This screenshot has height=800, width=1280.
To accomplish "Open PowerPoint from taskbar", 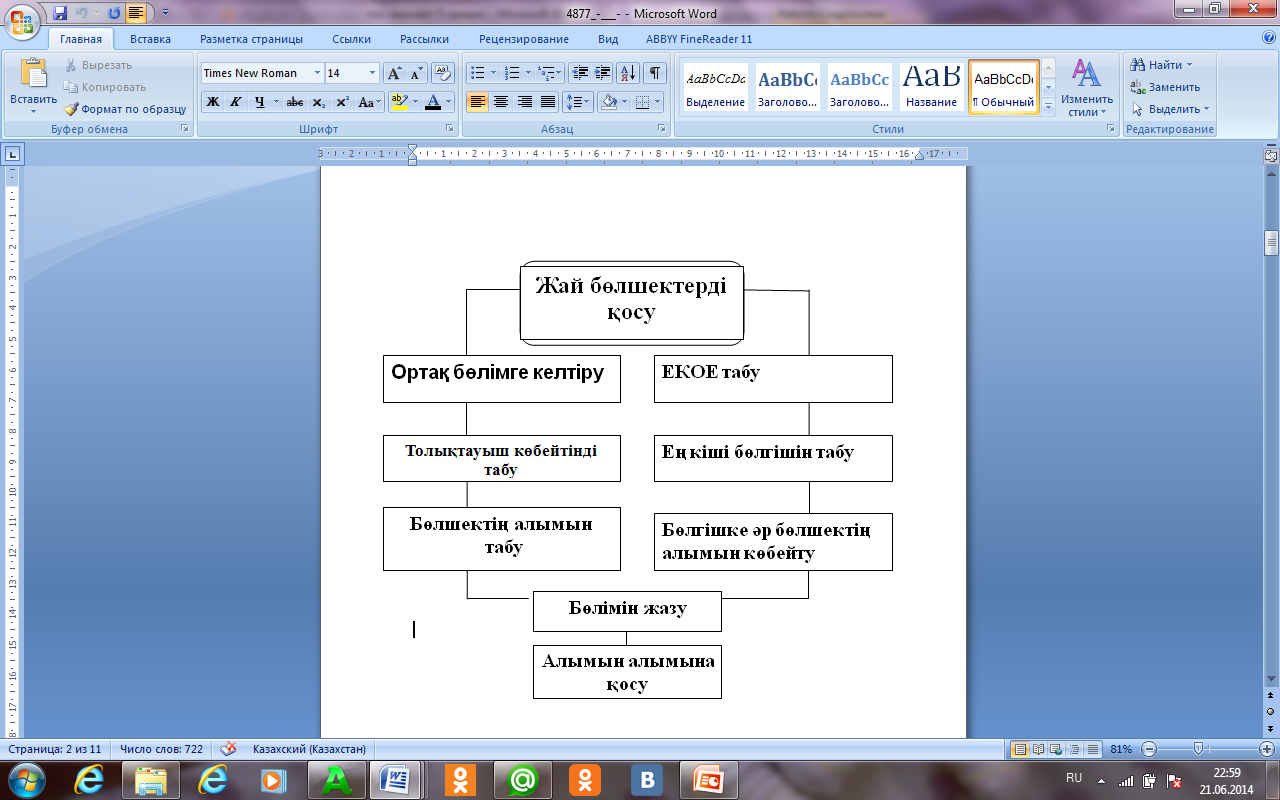I will (x=708, y=779).
